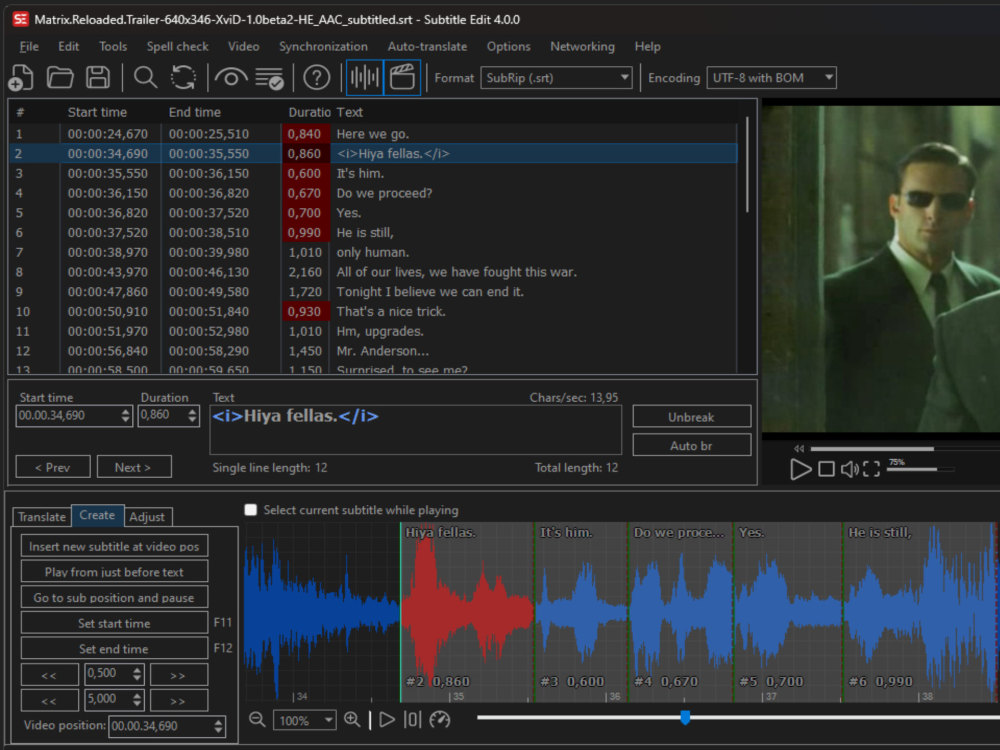Open the Edit menu

(68, 47)
